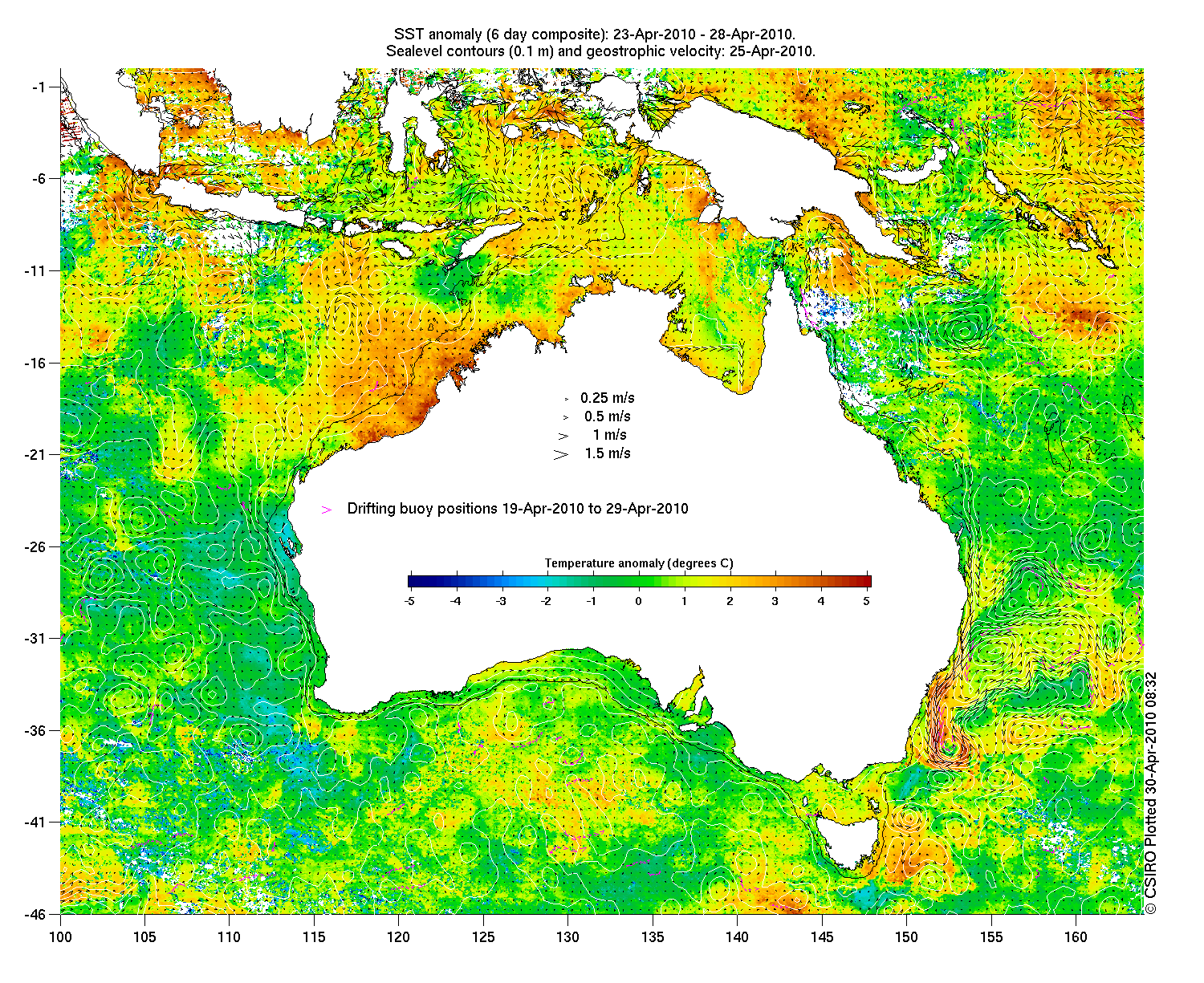Click the longitude axis label 100
The image size is (1204, 983).
click(60, 936)
